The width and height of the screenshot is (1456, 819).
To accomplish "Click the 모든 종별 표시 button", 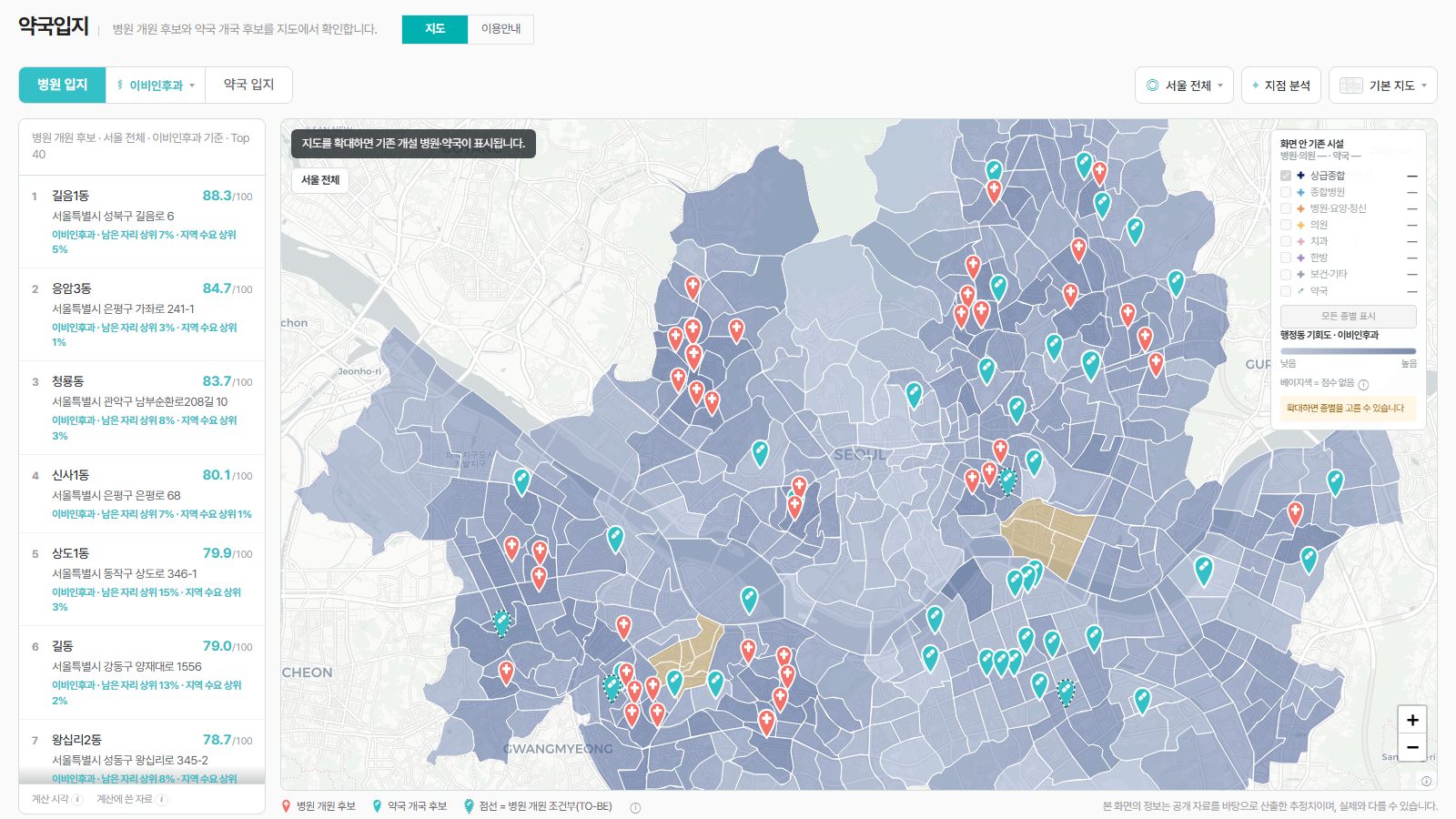I will point(1349,316).
